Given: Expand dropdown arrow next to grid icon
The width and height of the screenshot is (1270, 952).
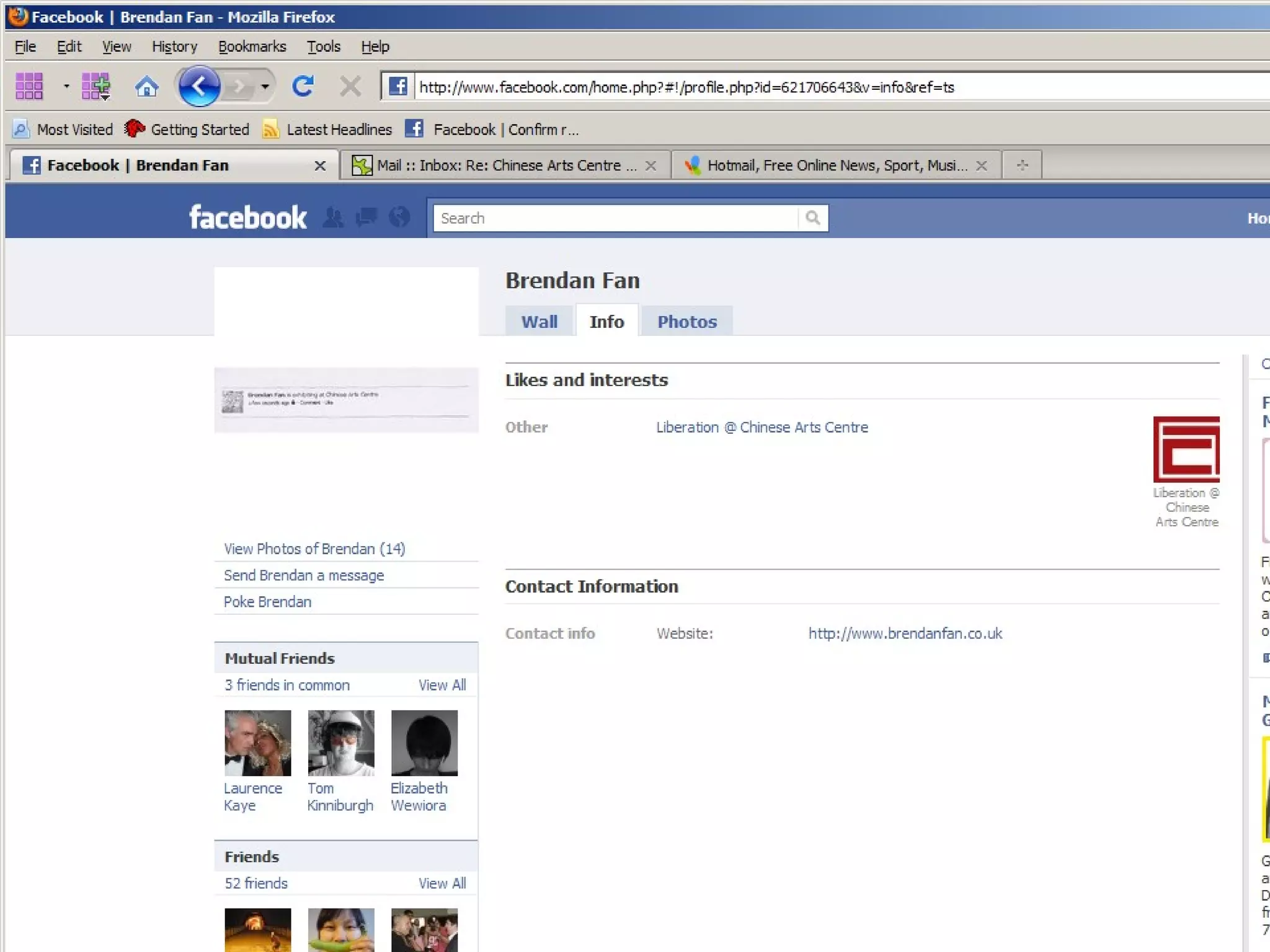Looking at the screenshot, I should point(66,87).
